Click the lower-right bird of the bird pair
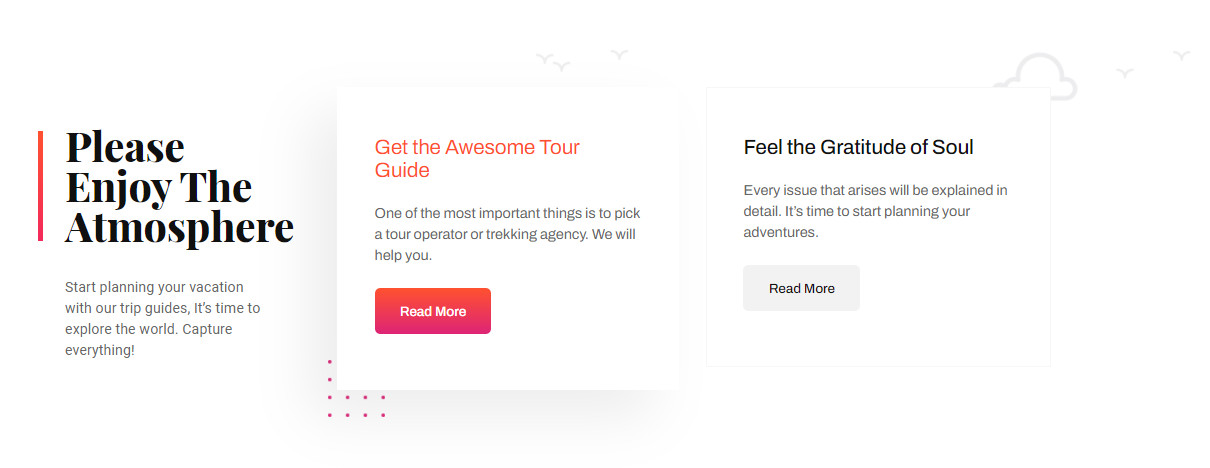The image size is (1210, 468). click(563, 67)
